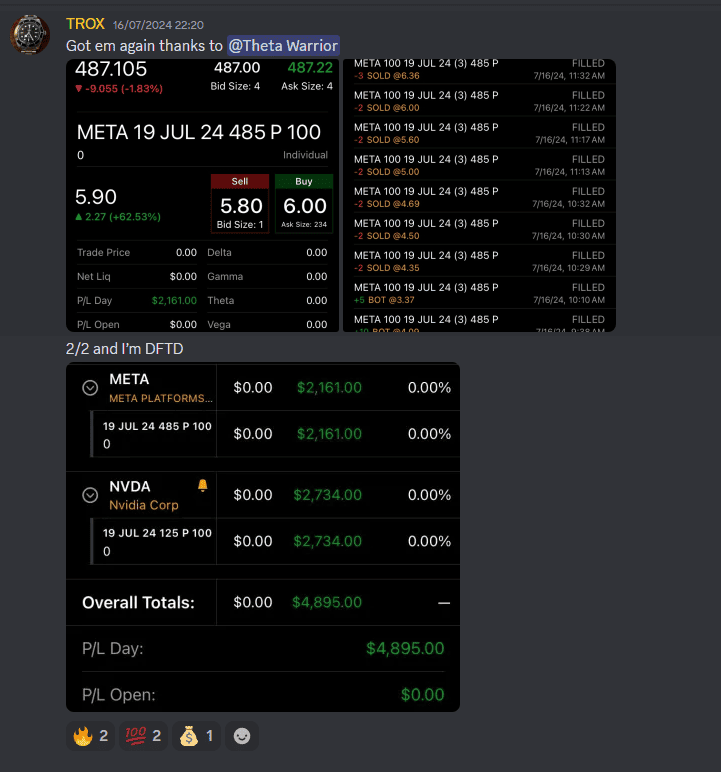The width and height of the screenshot is (721, 772).
Task: Open TROX's watch avatar
Action: tap(30, 34)
